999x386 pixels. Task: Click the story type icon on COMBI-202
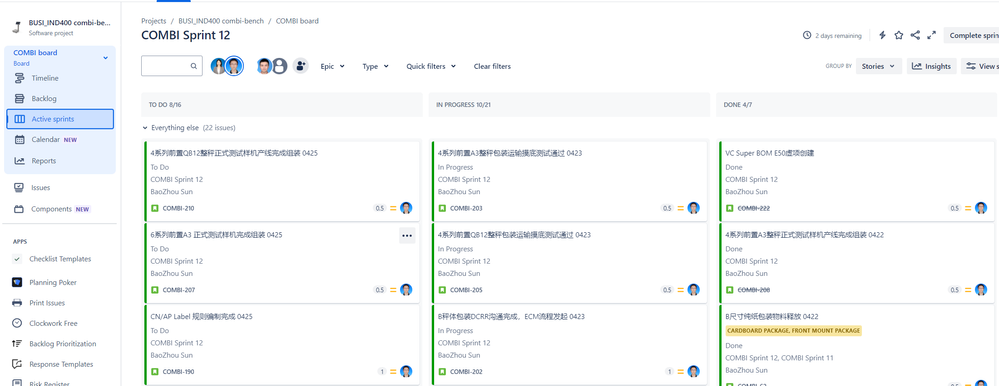(442, 371)
